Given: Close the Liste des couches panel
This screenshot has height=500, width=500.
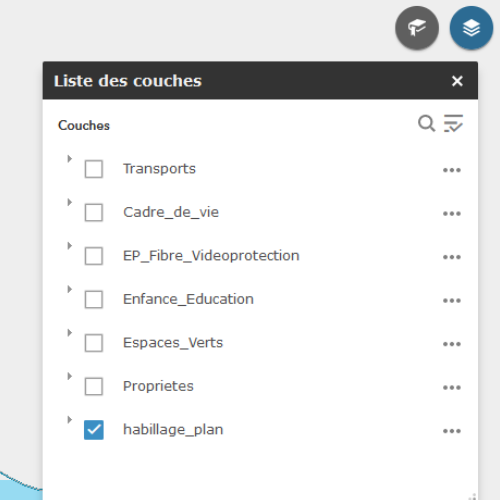Looking at the screenshot, I should [457, 81].
